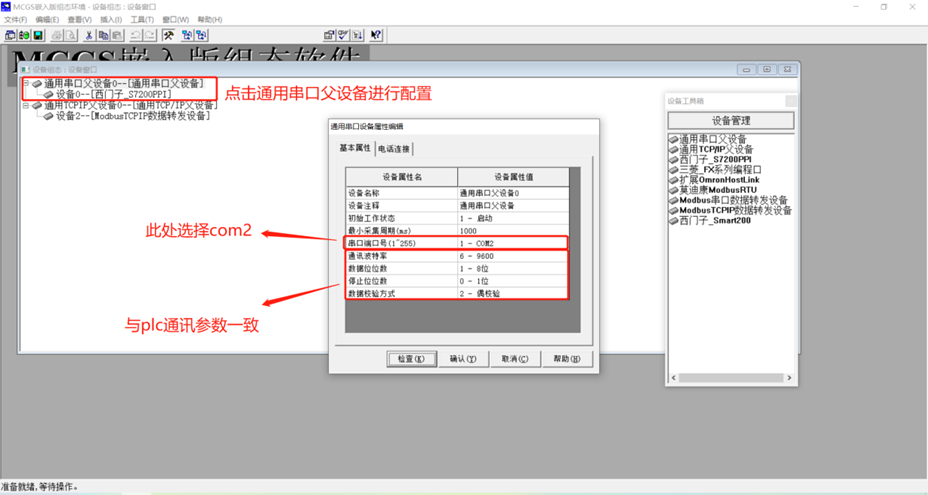Click the minimum period value 1000

[513, 230]
